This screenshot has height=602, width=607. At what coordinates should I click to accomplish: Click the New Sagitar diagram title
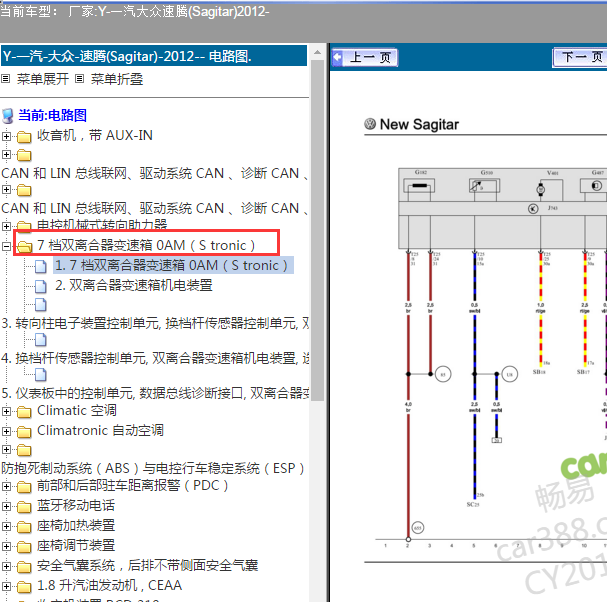[x=419, y=124]
